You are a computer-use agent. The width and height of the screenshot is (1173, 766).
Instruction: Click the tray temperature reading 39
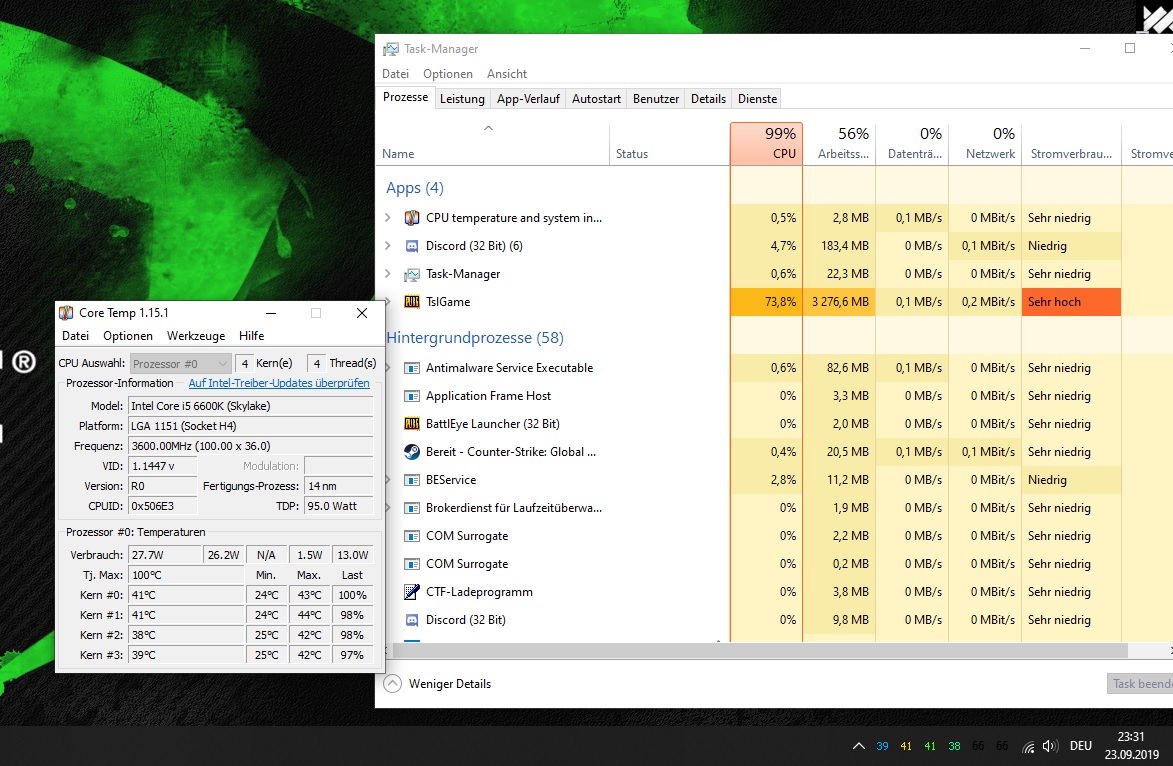click(x=883, y=746)
